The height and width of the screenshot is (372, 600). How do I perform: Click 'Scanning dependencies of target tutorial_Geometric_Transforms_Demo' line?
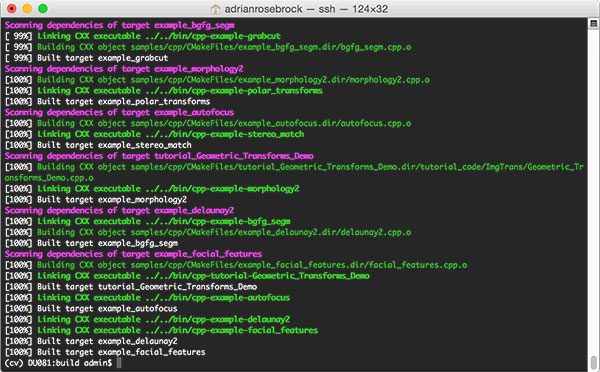159,156
